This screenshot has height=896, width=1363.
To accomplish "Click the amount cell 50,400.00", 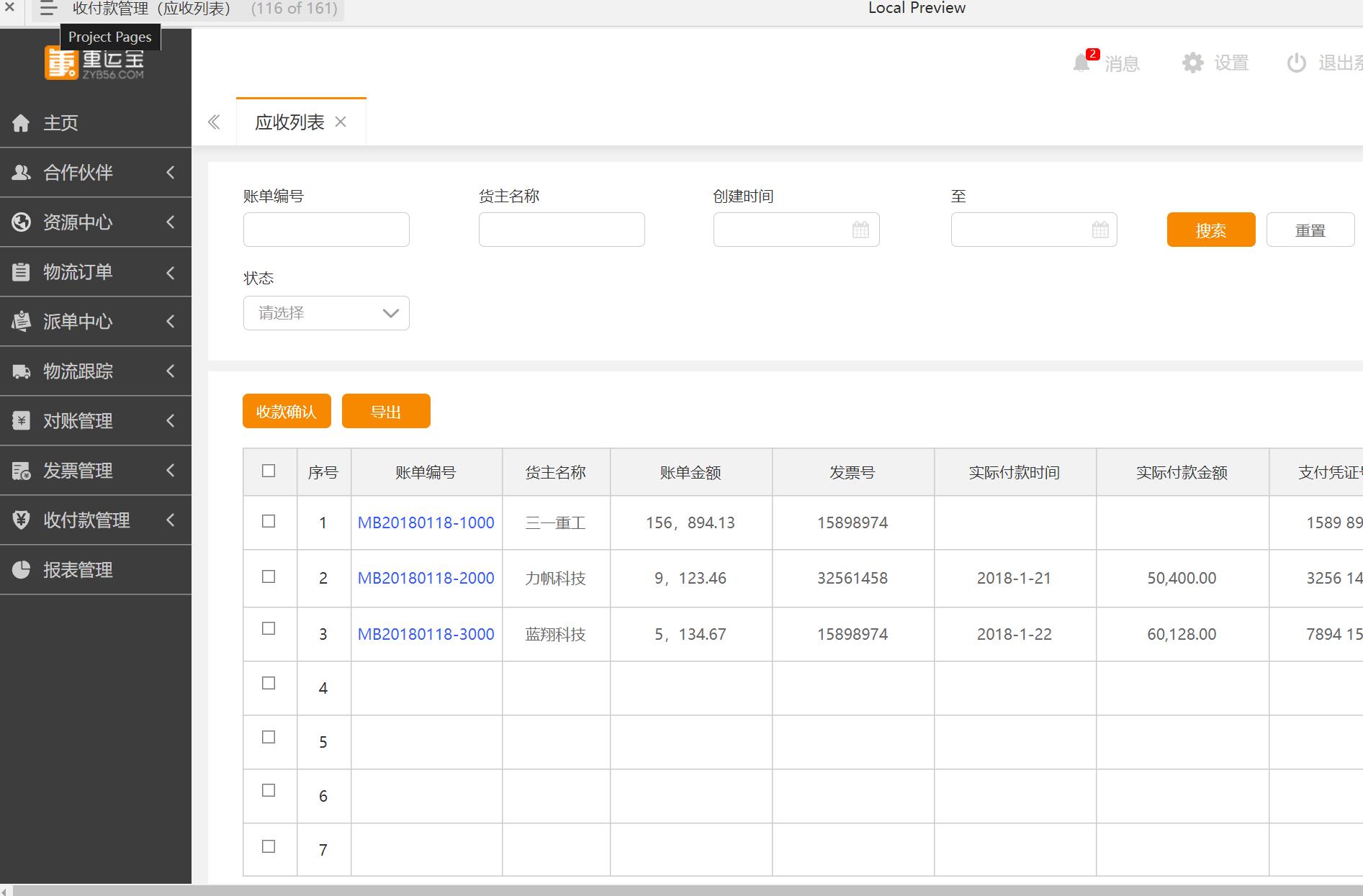I will click(1182, 578).
